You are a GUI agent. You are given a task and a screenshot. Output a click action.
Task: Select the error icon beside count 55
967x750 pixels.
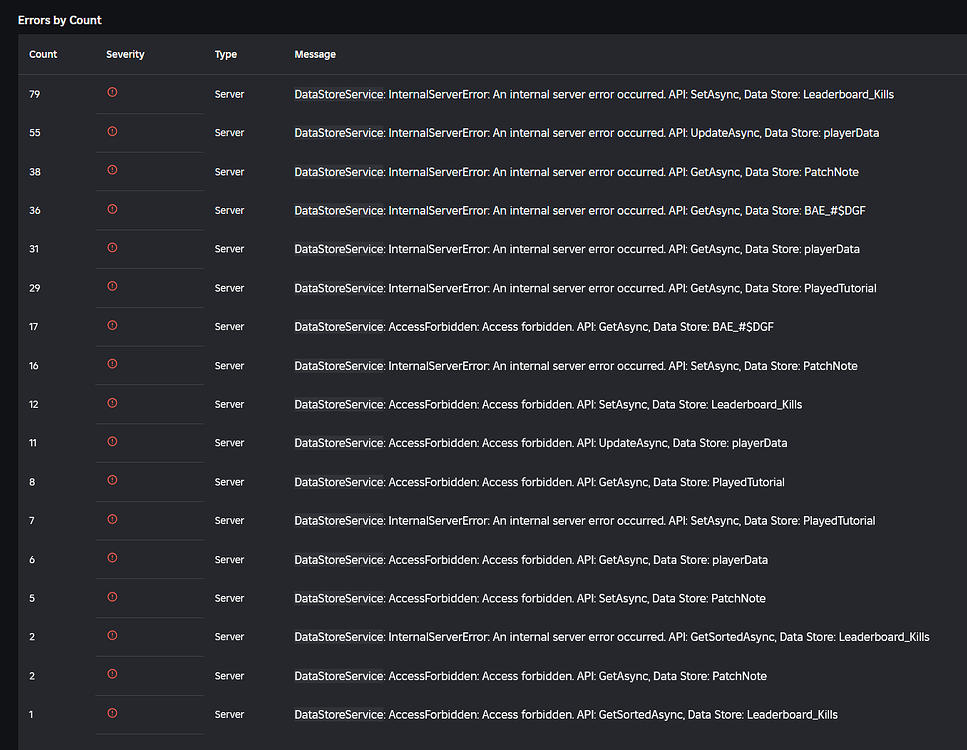[x=112, y=131]
